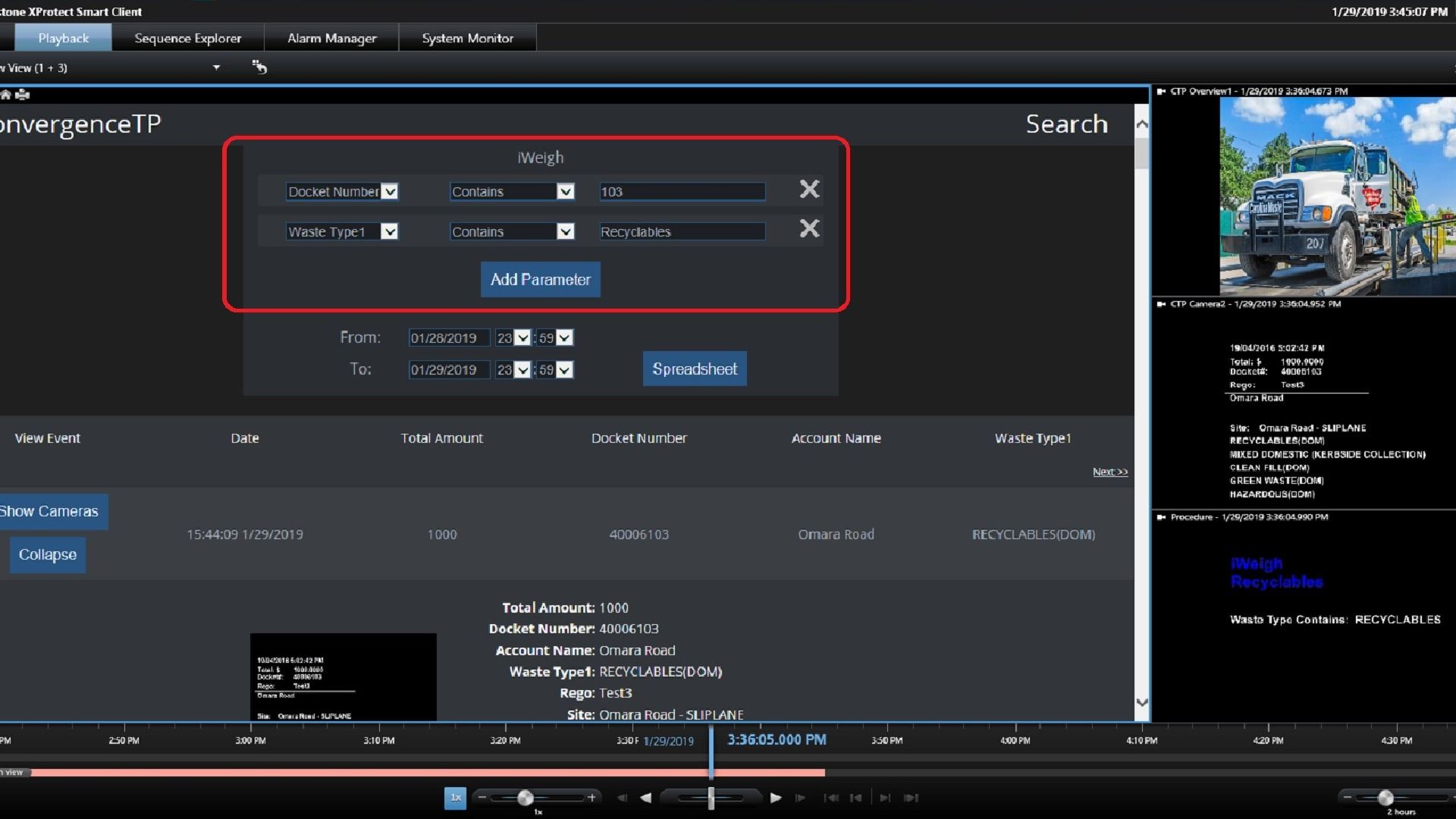This screenshot has width=1456, height=819.
Task: Expand the Contains operator dropdown for Docket Number
Action: [x=565, y=192]
